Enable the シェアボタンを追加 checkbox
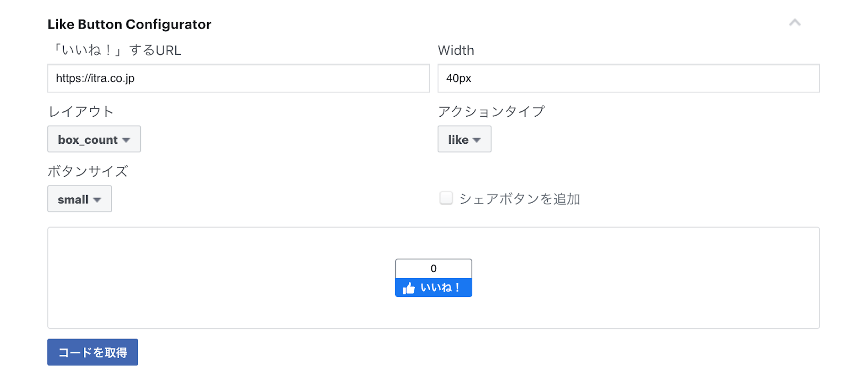The height and width of the screenshot is (384, 850). tap(446, 199)
